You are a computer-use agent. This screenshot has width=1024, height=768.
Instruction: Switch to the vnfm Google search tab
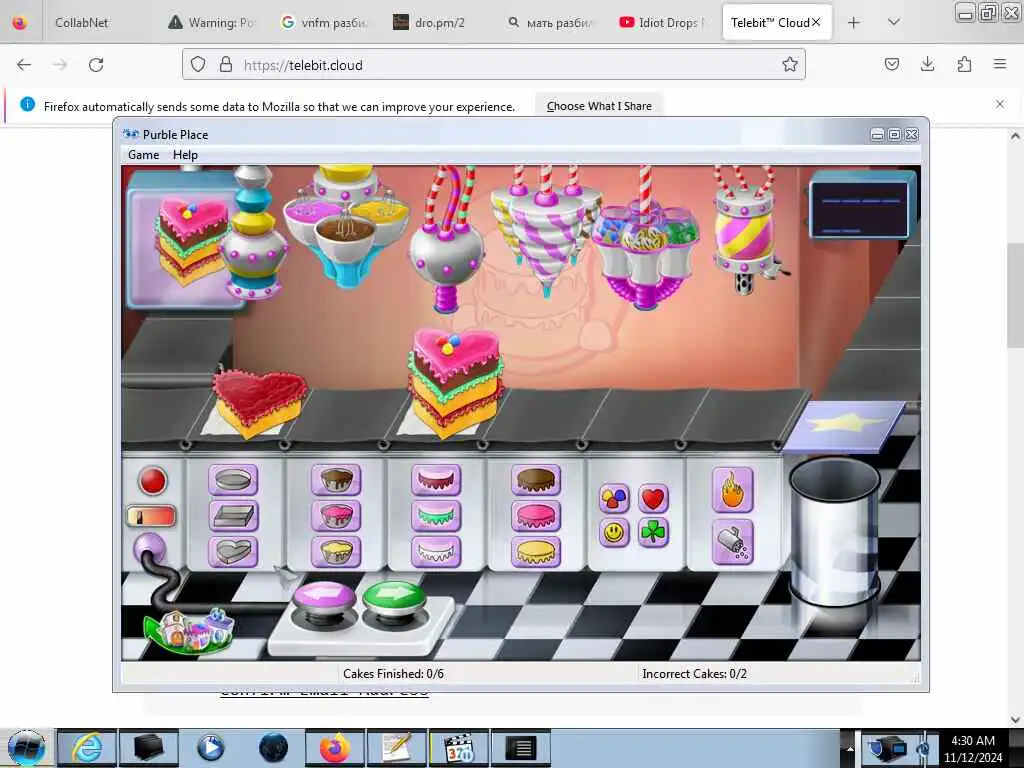(x=327, y=22)
